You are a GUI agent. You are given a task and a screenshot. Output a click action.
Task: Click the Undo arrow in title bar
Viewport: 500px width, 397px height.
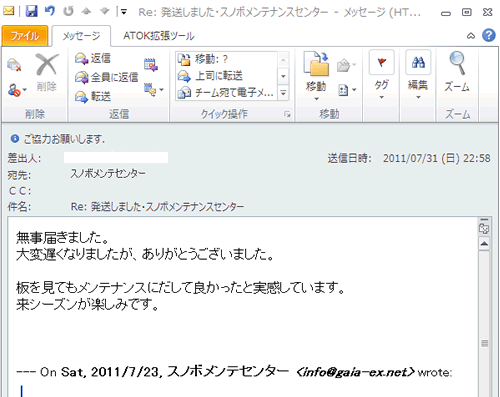[x=50, y=11]
